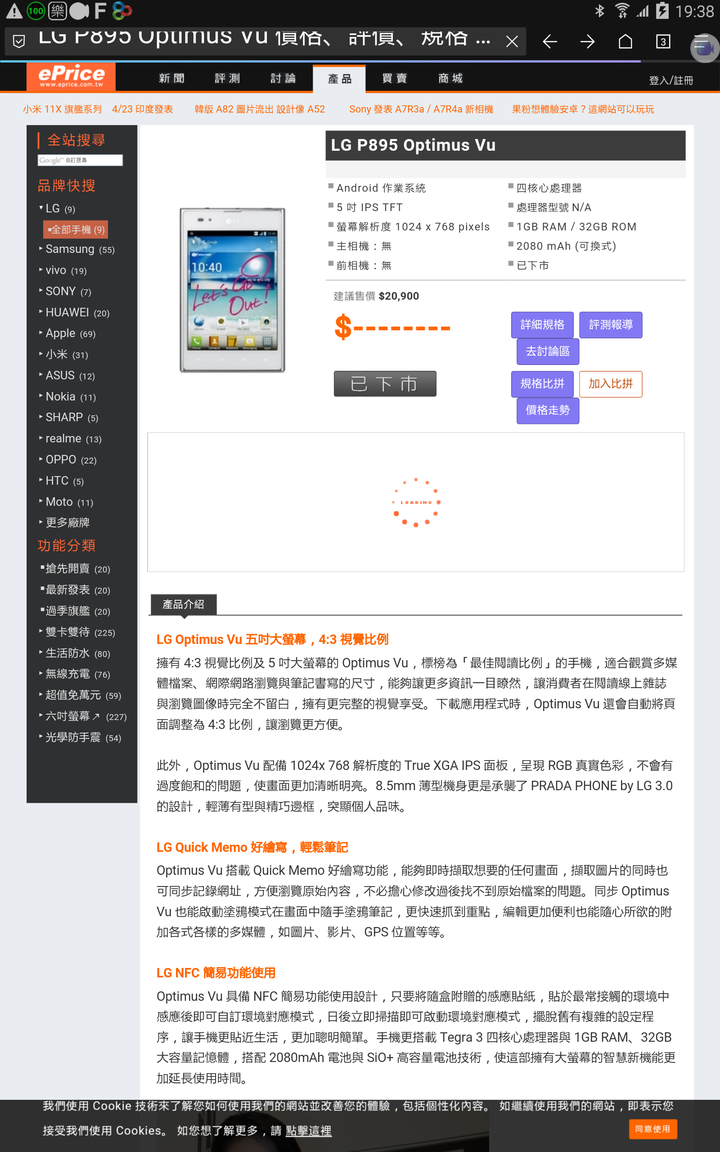Open the tab switcher showing 3 tabs
This screenshot has height=1152, width=720.
pos(663,42)
